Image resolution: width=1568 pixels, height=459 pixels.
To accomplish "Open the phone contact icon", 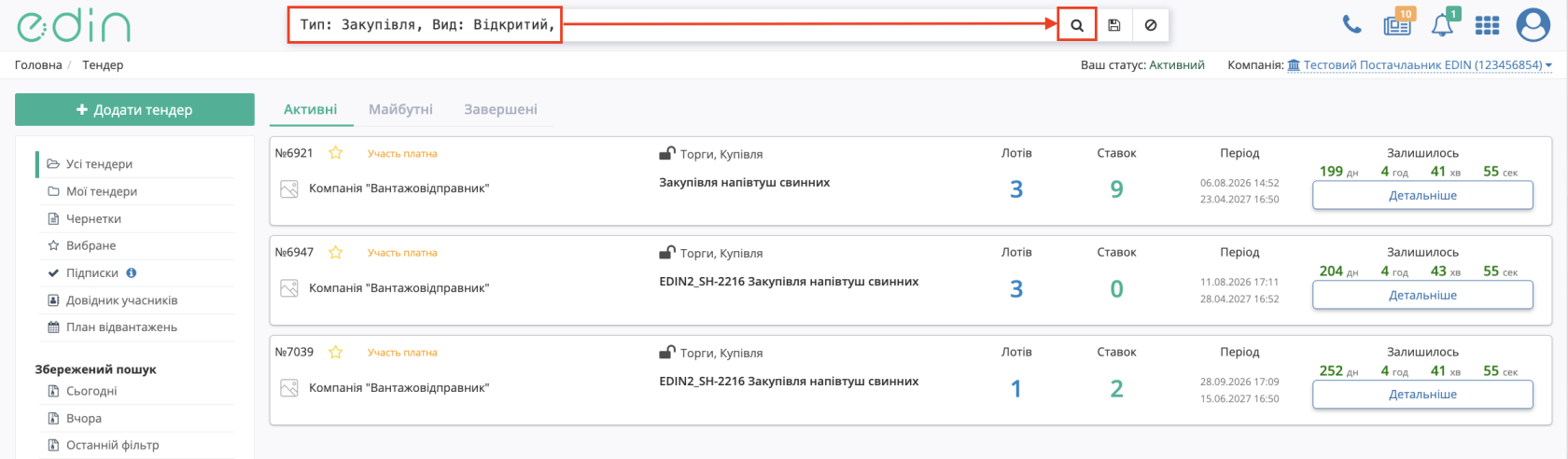I will tap(1351, 25).
